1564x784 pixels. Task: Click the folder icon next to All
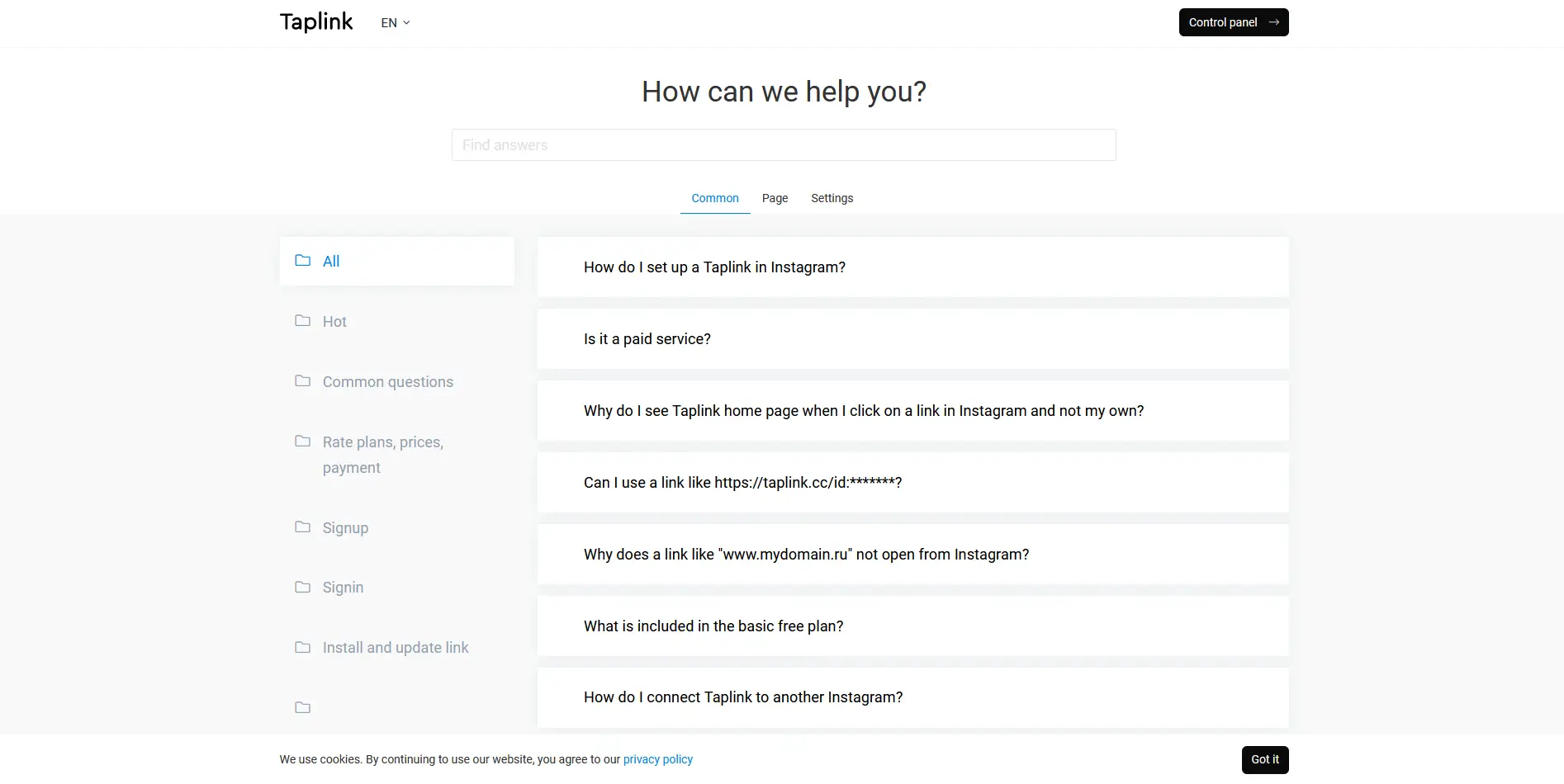303,260
